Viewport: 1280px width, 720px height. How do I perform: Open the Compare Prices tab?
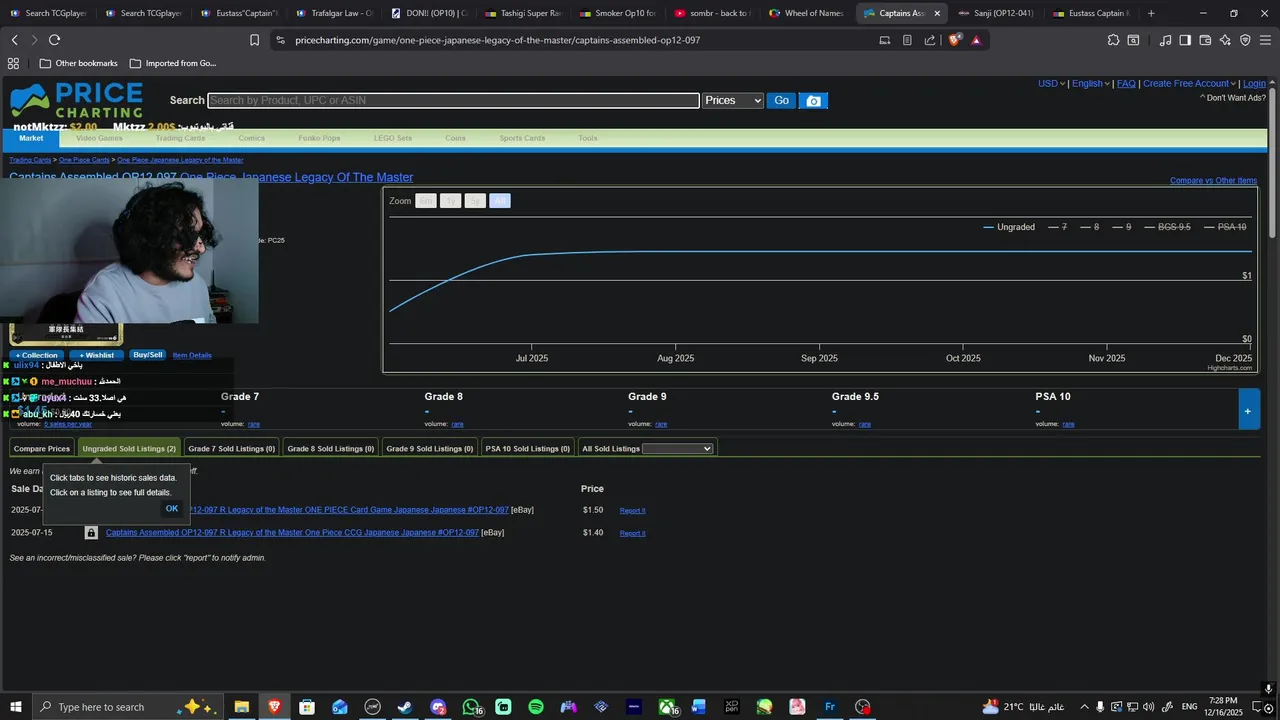coord(42,449)
